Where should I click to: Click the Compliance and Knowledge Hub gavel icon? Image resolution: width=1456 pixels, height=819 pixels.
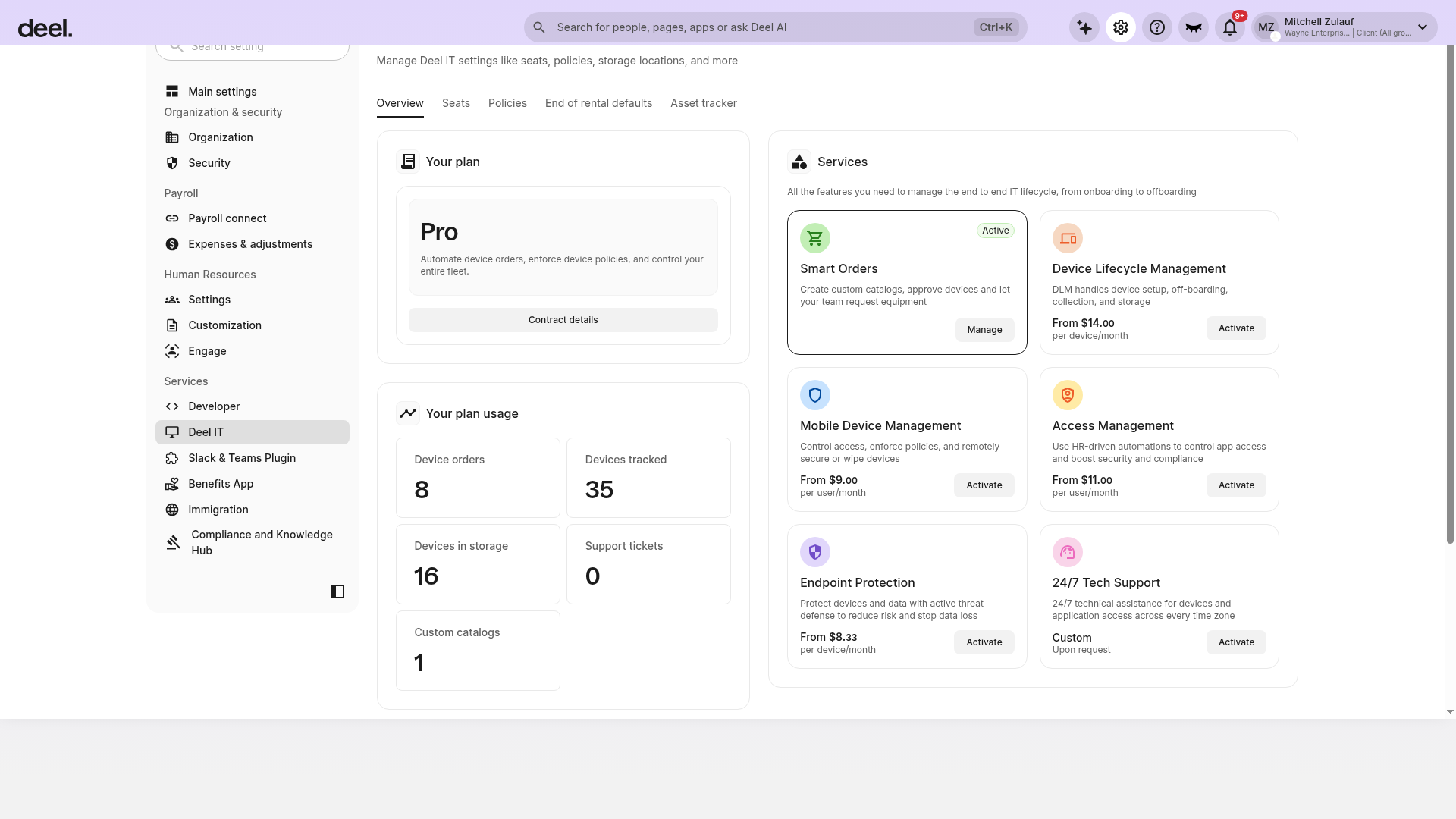click(174, 542)
